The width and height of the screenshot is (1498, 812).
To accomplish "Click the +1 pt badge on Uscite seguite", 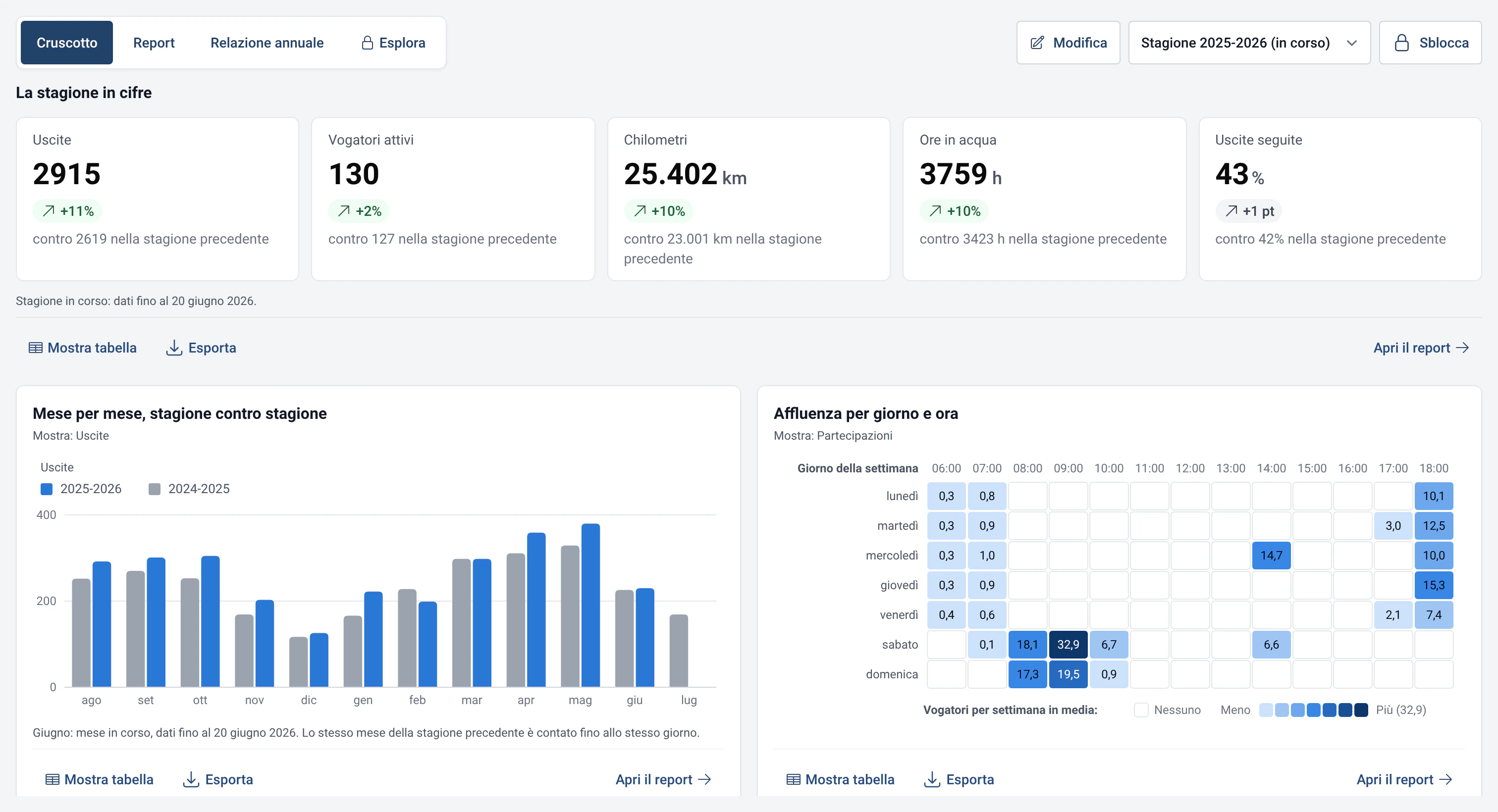I will [1248, 211].
